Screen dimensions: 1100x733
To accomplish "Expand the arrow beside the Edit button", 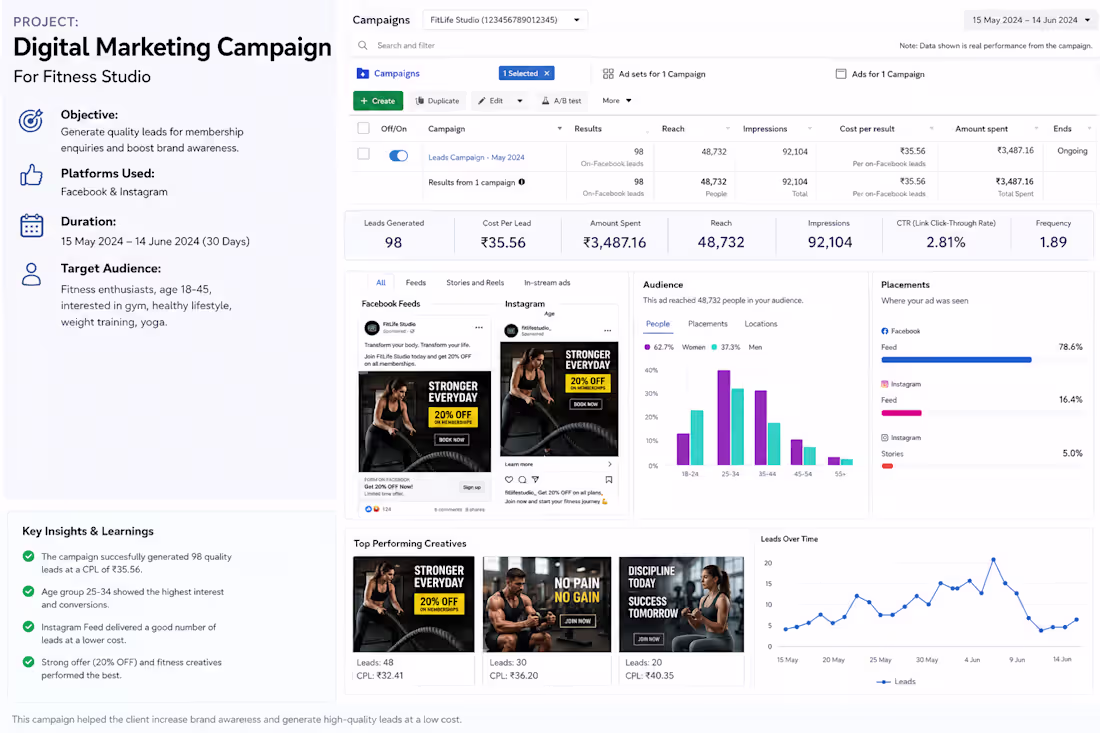I will (520, 101).
